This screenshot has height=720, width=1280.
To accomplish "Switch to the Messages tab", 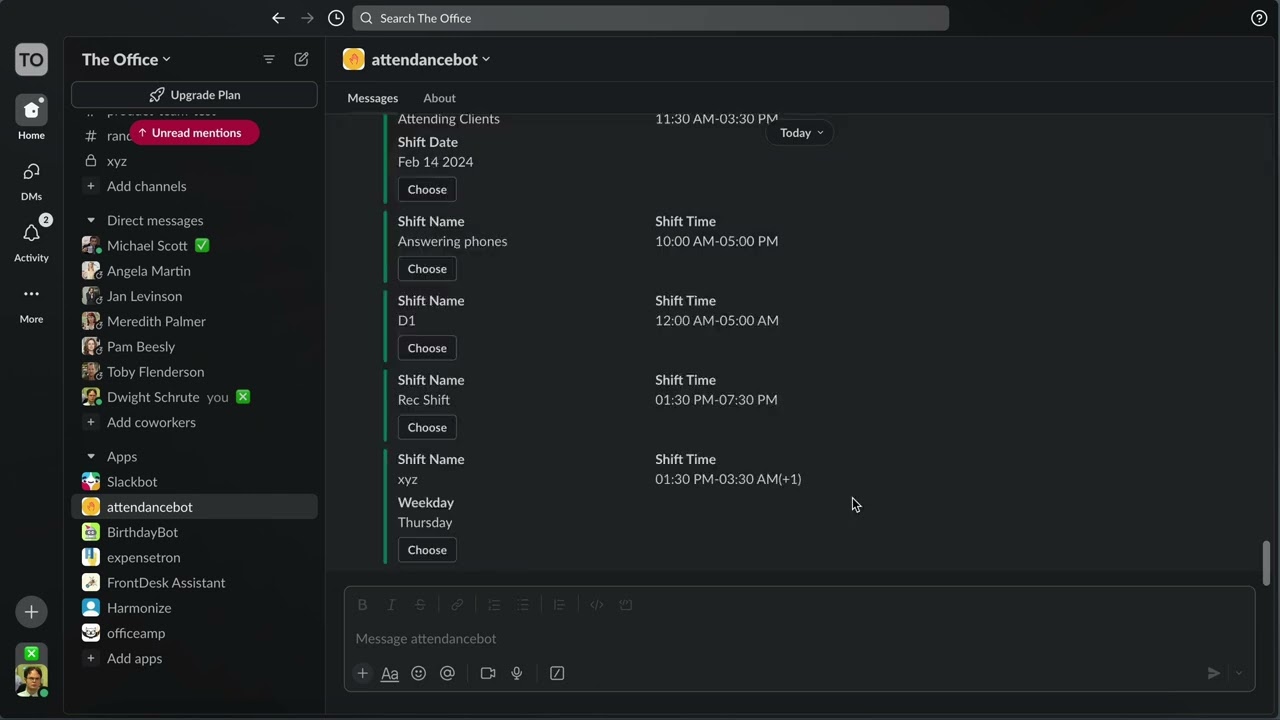I will 372,98.
